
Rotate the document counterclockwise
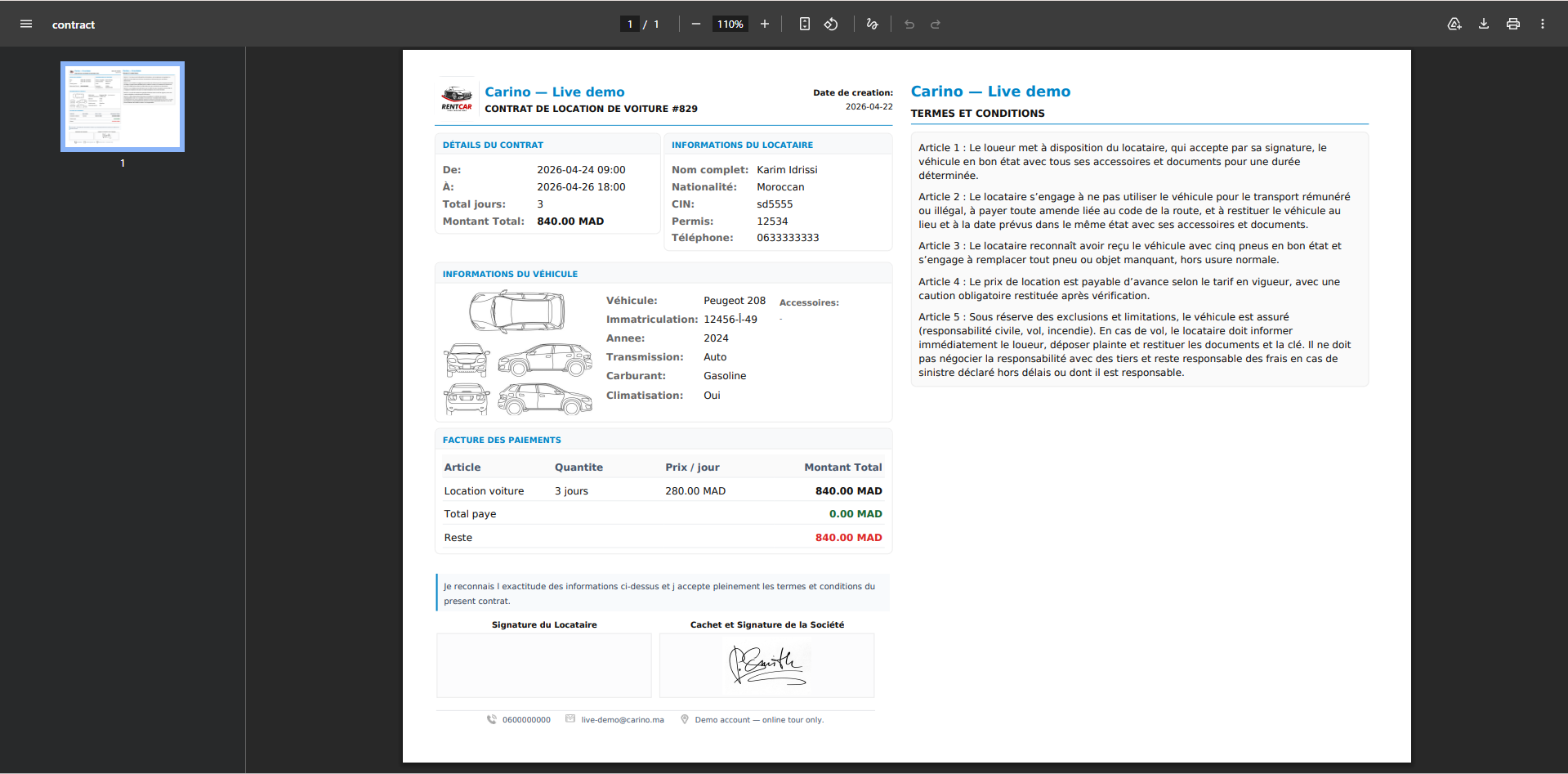pos(831,25)
